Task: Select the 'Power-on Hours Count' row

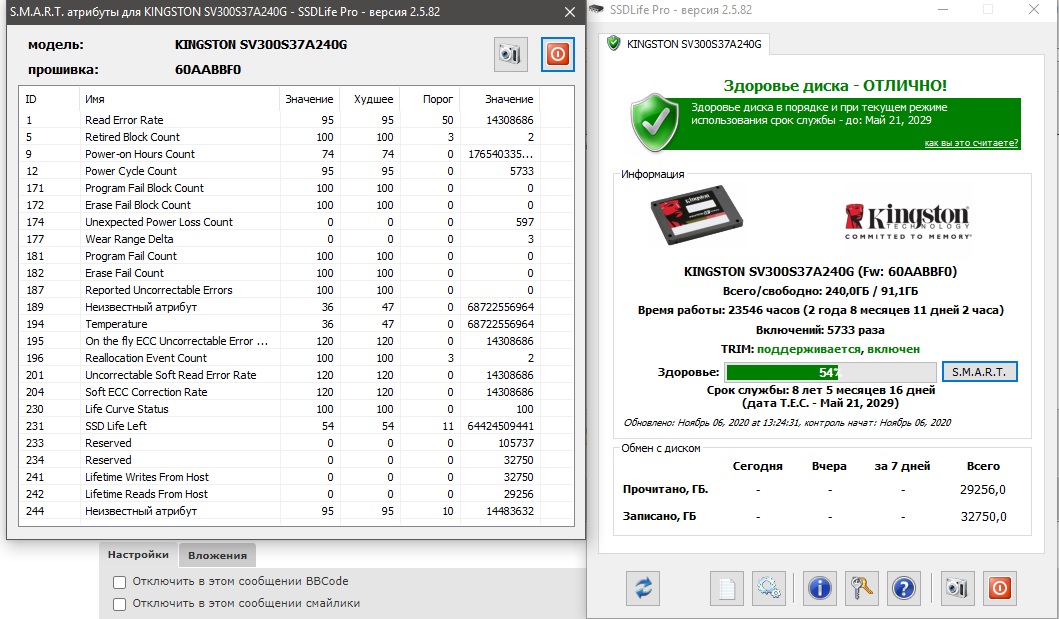Action: [296, 154]
